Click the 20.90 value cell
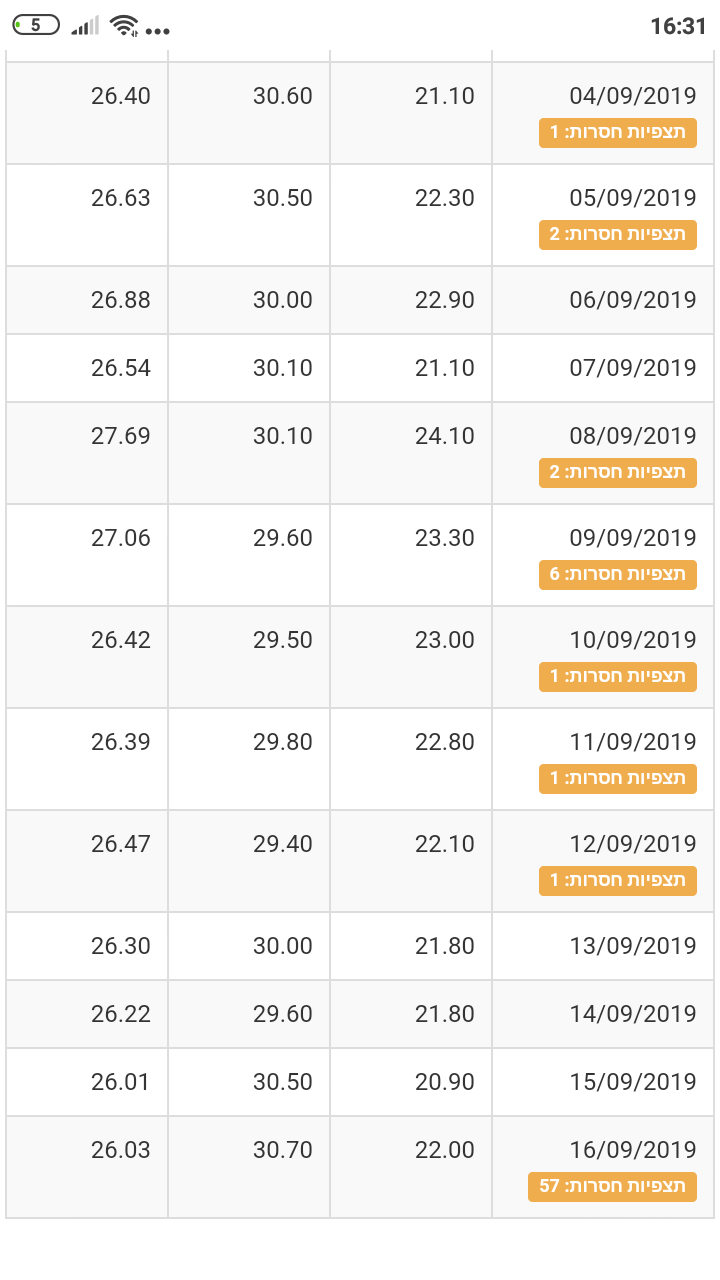Viewport: 720px width, 1280px height. coord(445,1082)
